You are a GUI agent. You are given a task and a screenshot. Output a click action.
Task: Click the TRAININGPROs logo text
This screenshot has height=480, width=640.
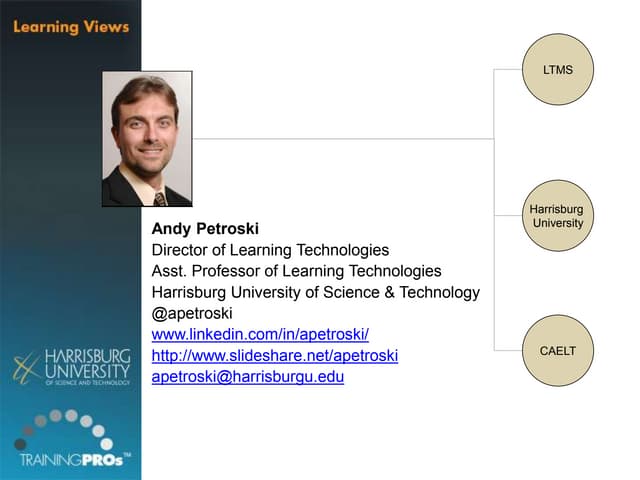click(70, 460)
